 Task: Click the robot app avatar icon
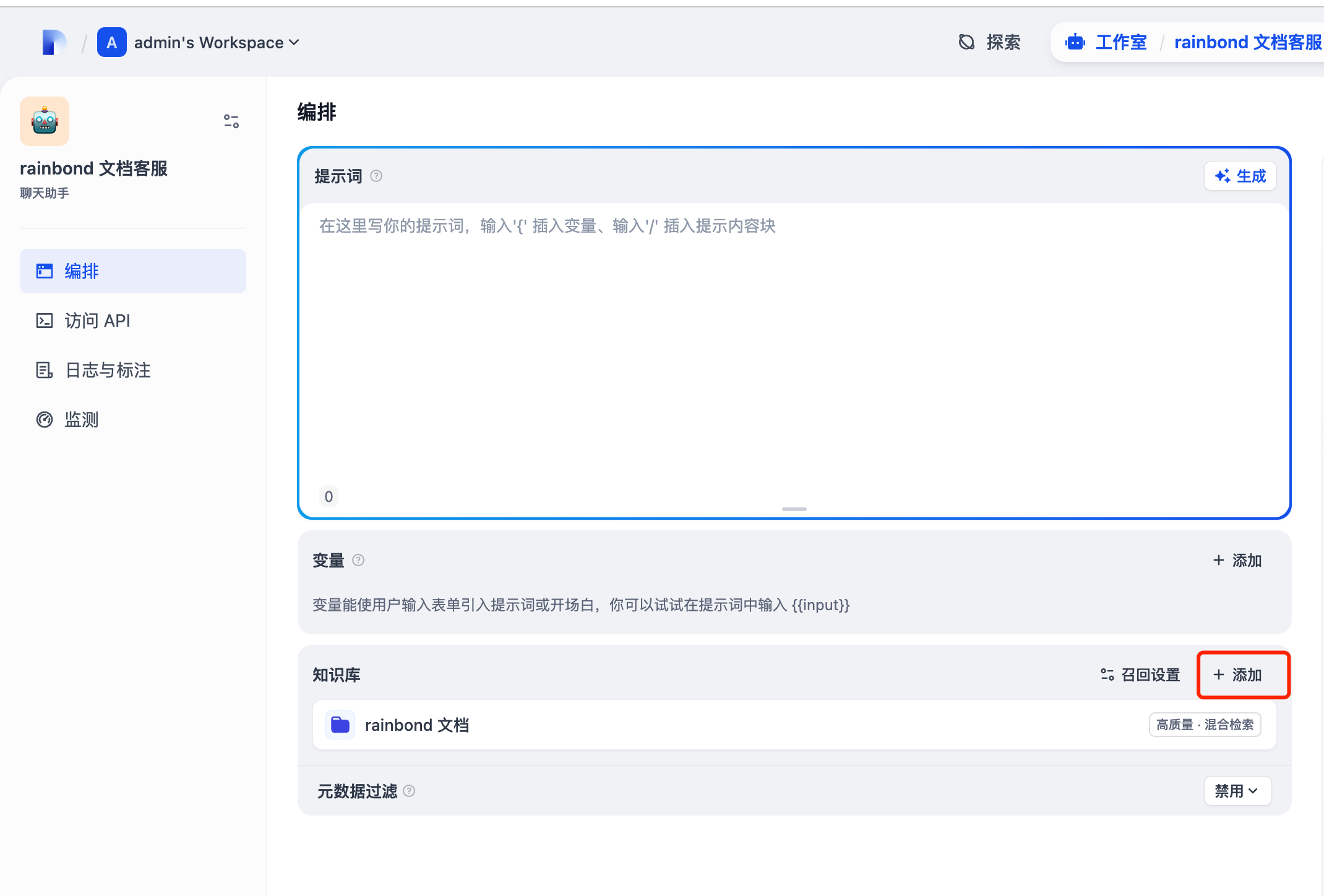pos(45,121)
